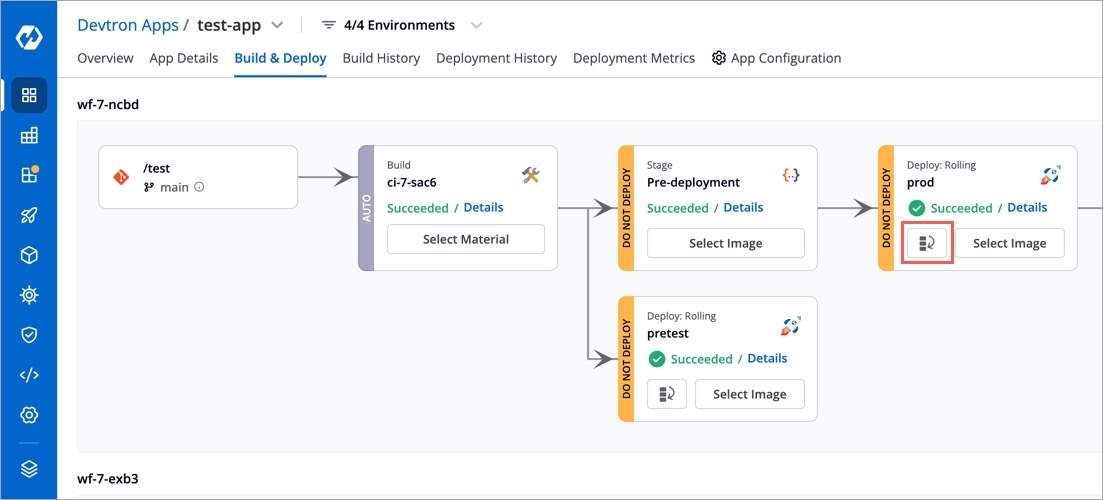Click the gear icon of App Configuration
1103x500 pixels.
718,58
